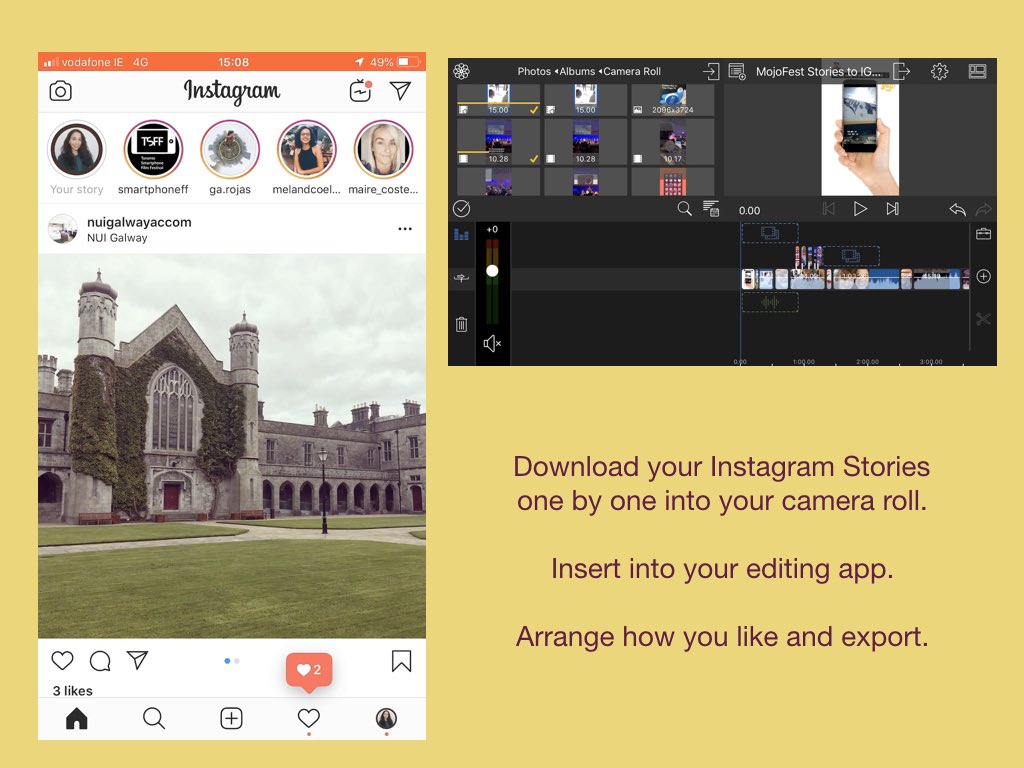Open maire_coste story
Screen dimensions: 1024x768
coord(383,150)
